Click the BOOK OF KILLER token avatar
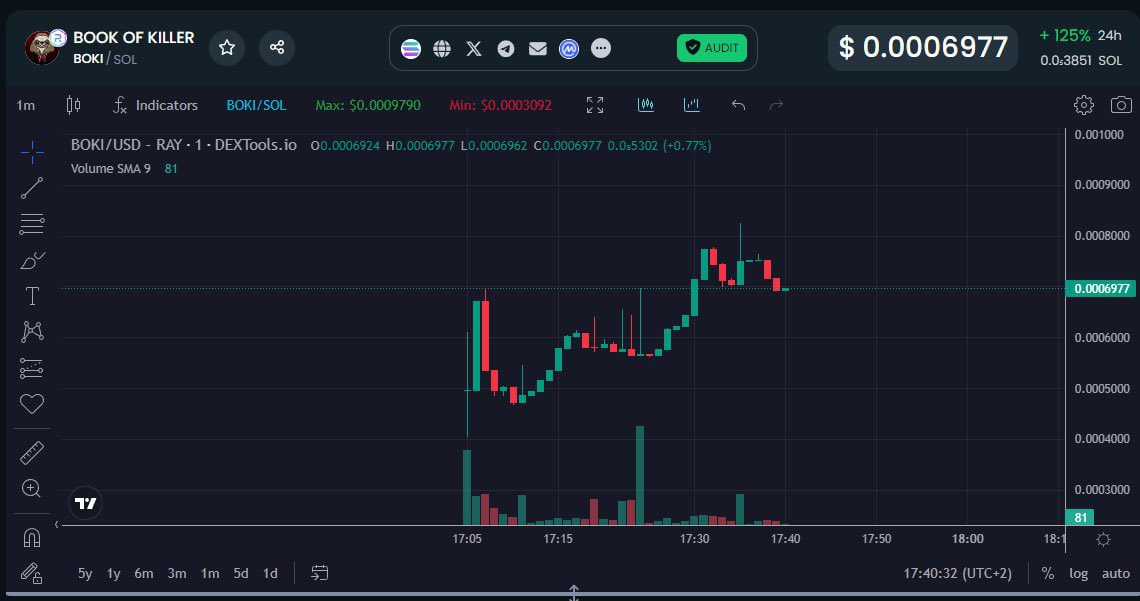 click(42, 48)
